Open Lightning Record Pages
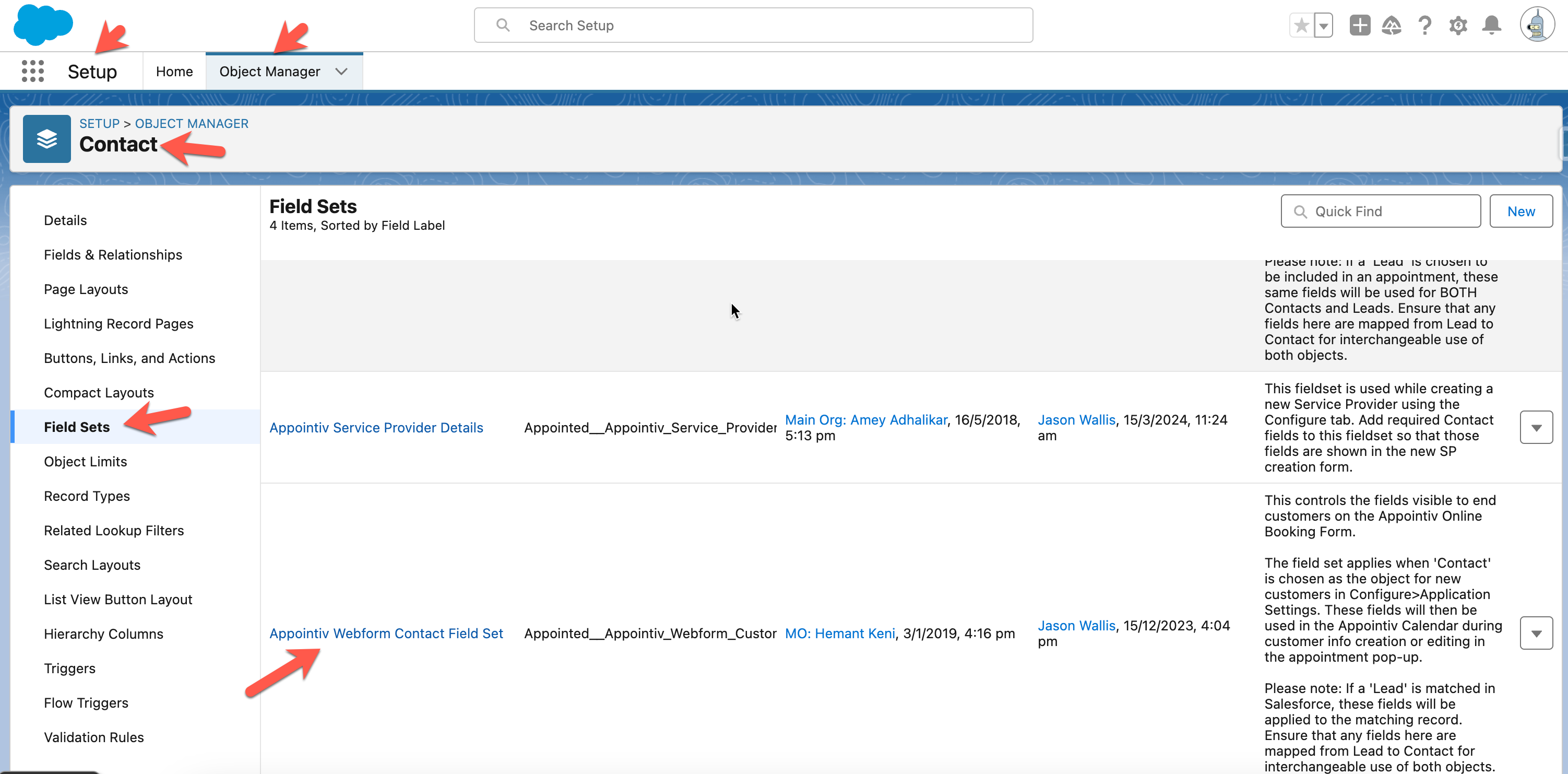This screenshot has height=774, width=1568. tap(118, 324)
